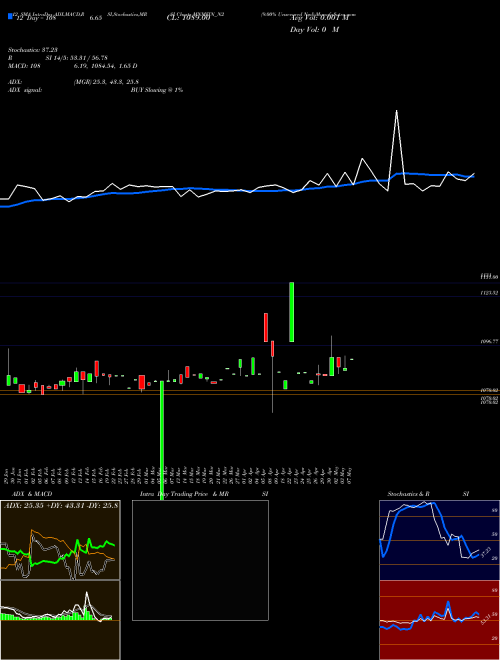Screen dimensions: 500x660
Task: Select the 'Stochastics: 37.23' reading
Action: click(33, 50)
